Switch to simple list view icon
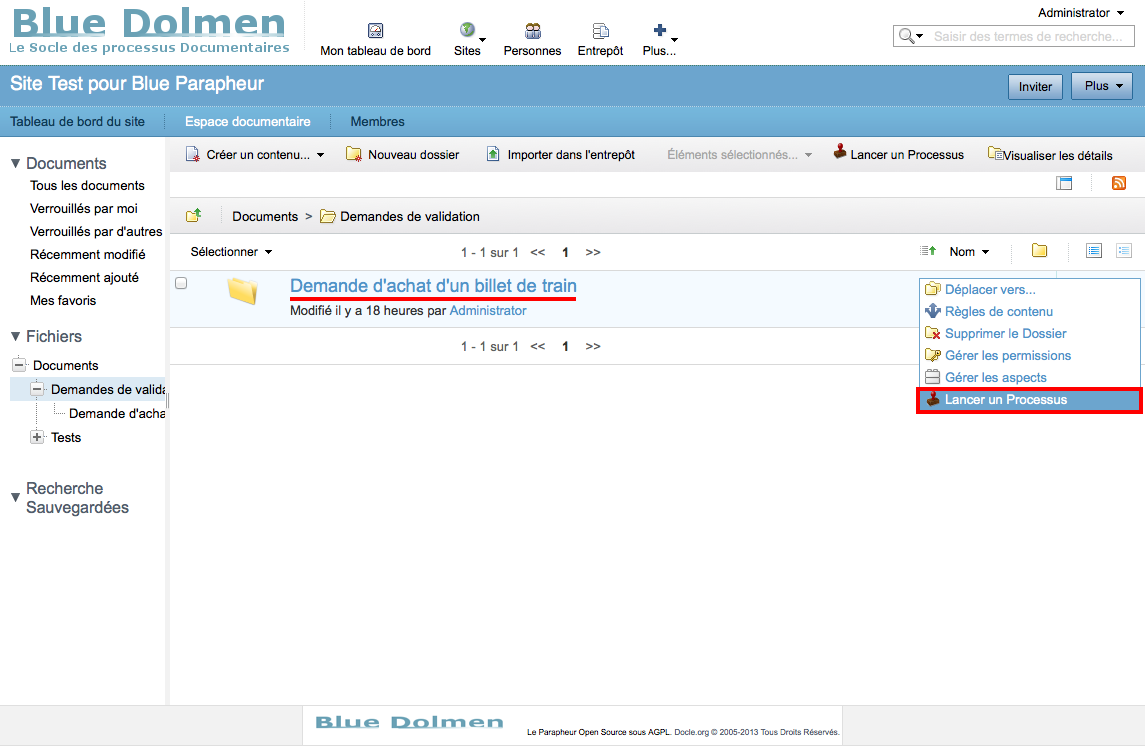Image resolution: width=1145 pixels, height=755 pixels. 1093,251
